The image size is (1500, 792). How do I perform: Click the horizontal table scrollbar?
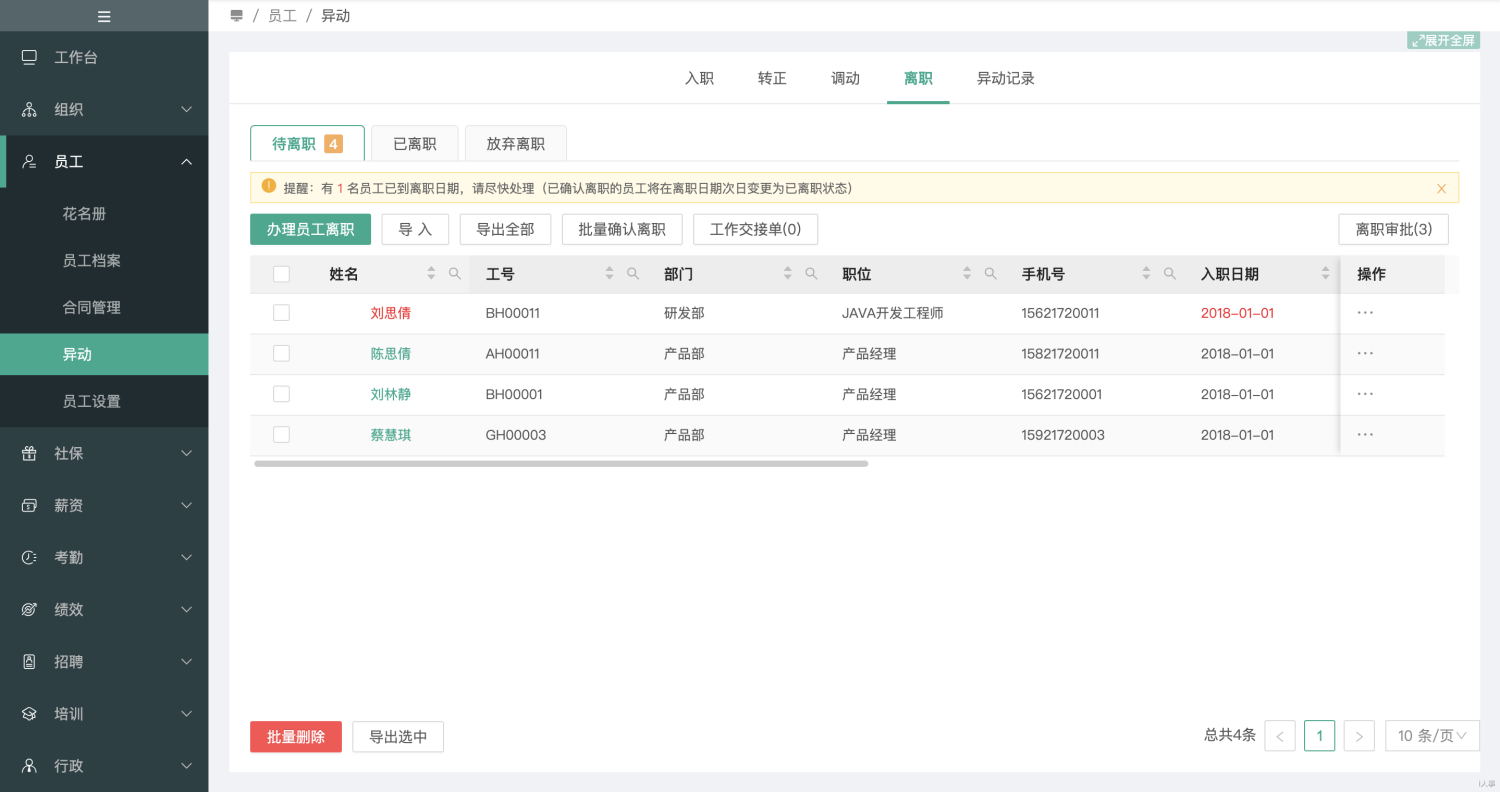(x=561, y=464)
